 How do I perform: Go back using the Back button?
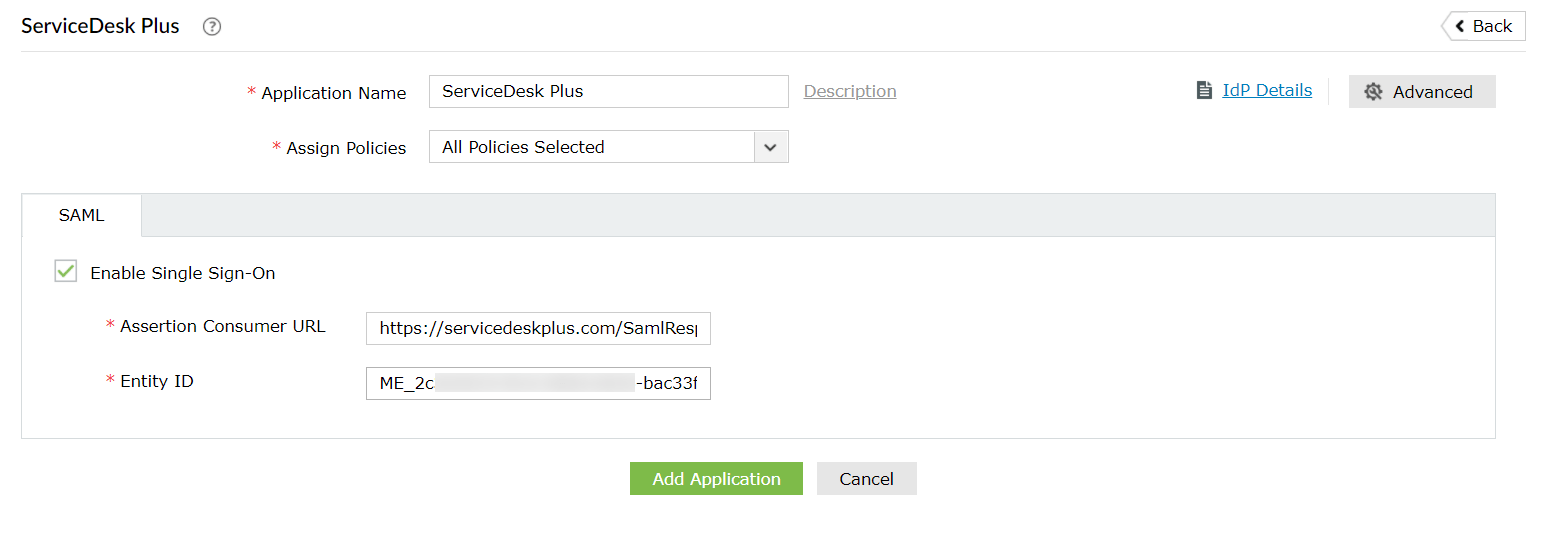(1485, 26)
